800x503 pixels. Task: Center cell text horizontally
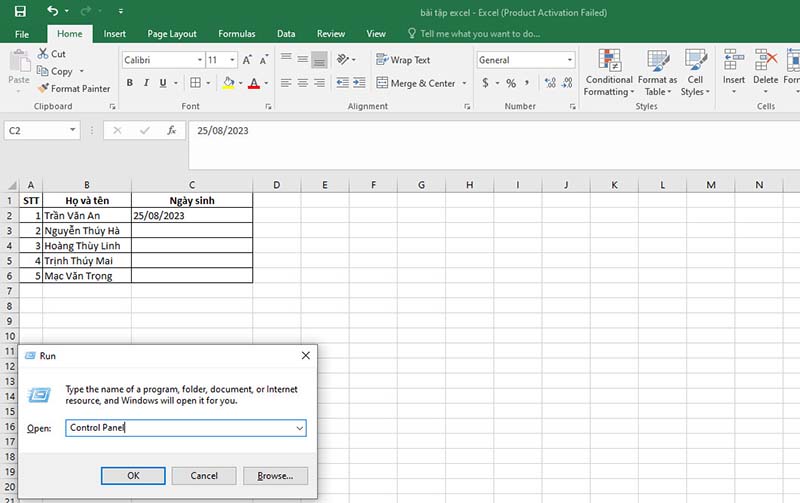coord(303,83)
